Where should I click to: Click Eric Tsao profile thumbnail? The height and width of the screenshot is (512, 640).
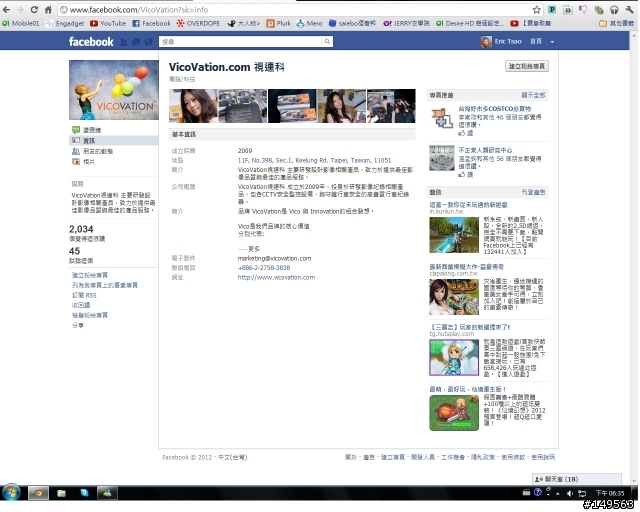coord(486,42)
